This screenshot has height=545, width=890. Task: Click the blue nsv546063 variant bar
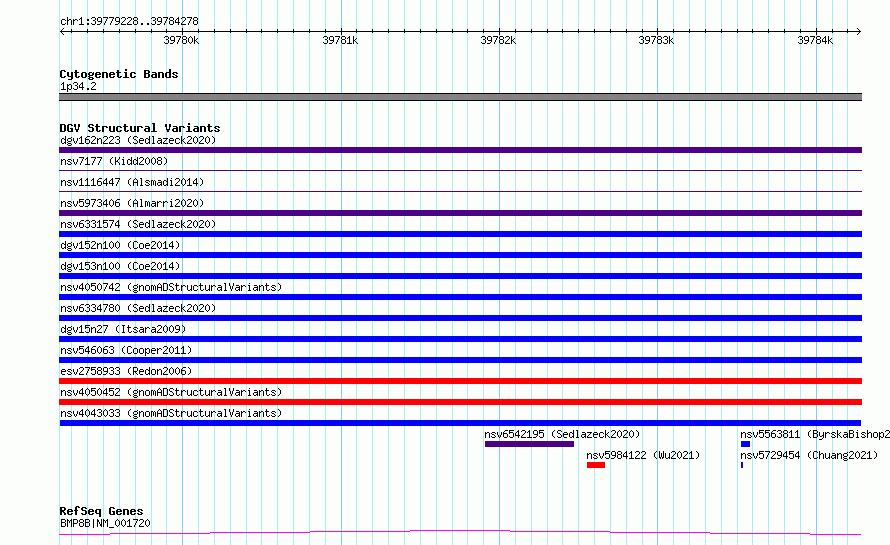click(460, 360)
